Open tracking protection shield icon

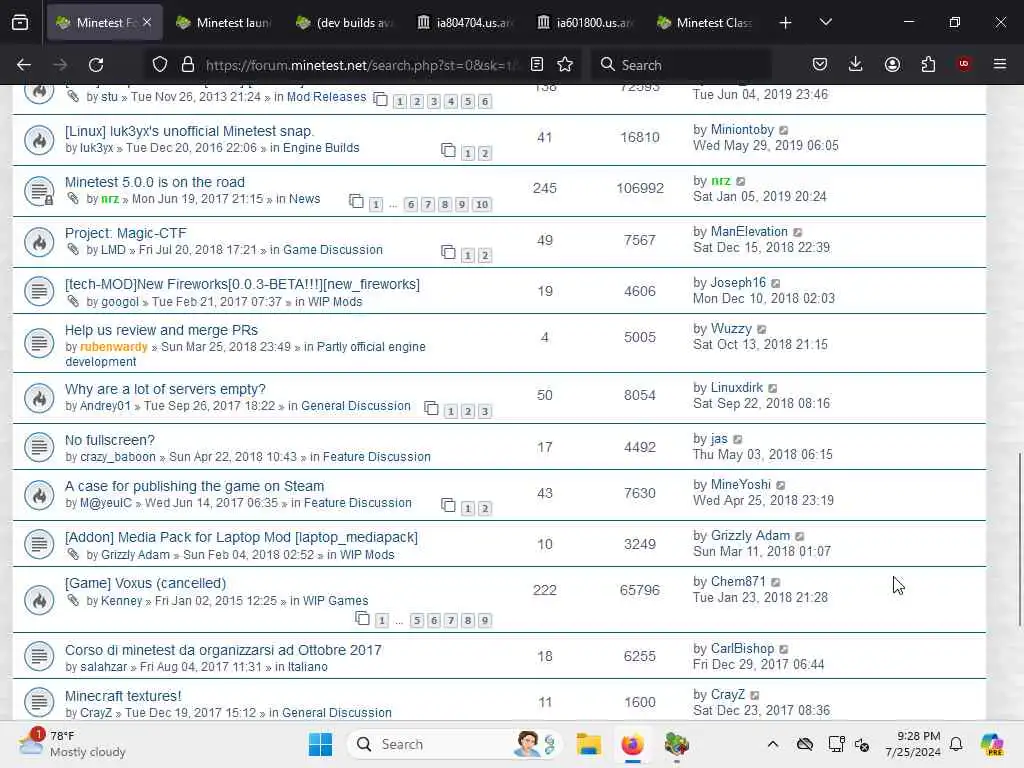click(x=159, y=65)
